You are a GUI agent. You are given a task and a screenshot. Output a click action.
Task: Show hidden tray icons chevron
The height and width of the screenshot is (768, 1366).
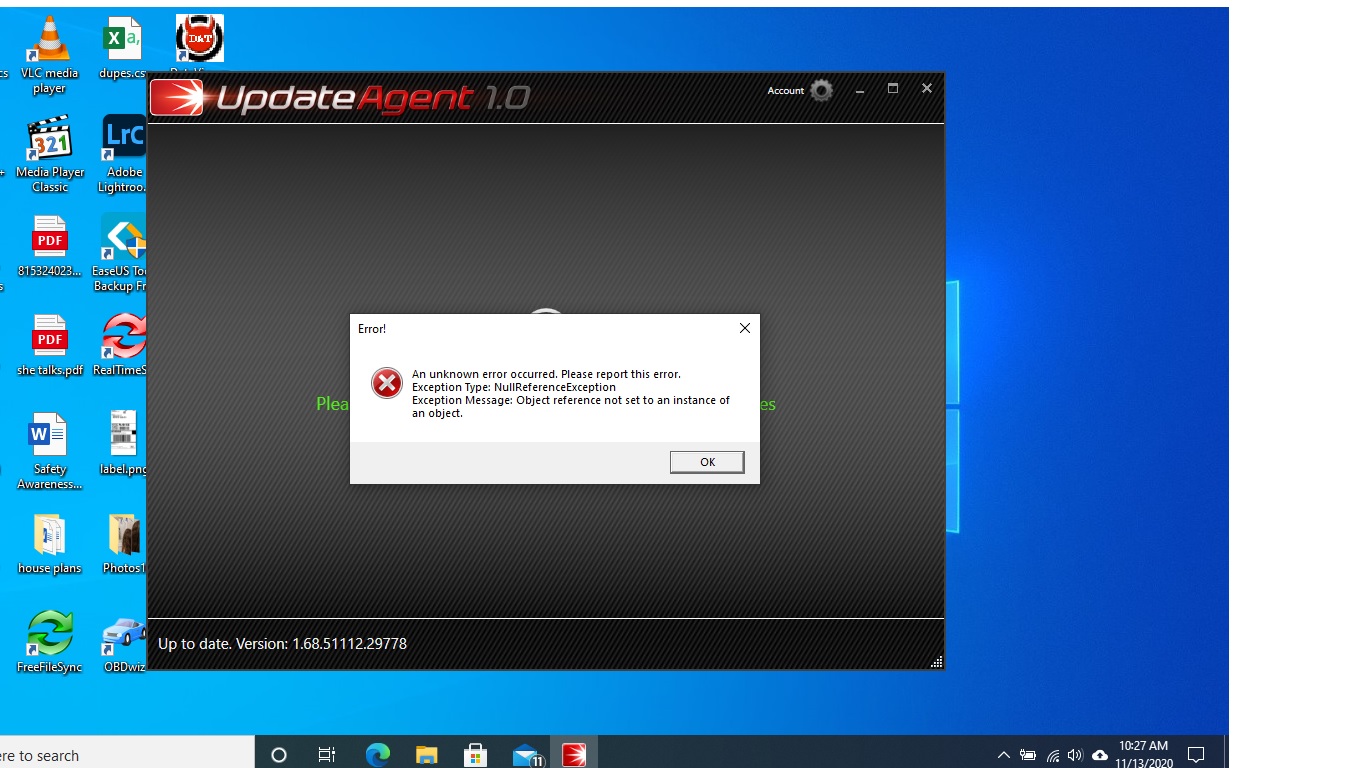(1003, 755)
